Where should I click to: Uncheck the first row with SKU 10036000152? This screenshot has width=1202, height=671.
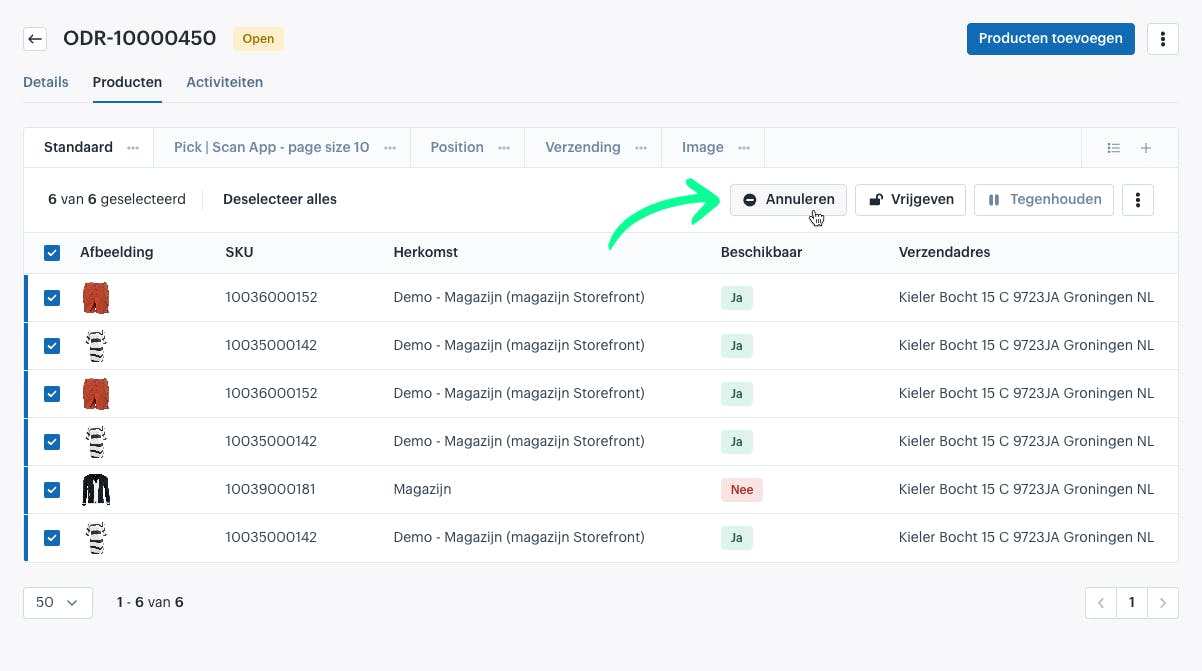click(52, 298)
